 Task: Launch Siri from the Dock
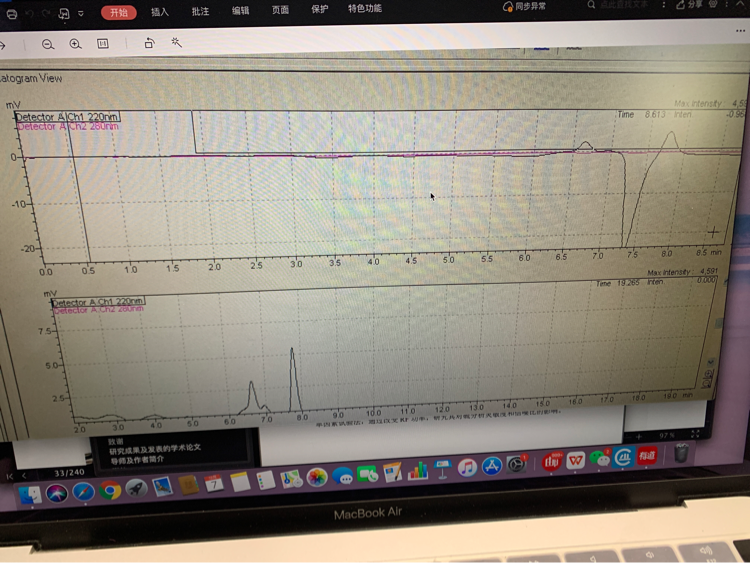pyautogui.click(x=57, y=493)
